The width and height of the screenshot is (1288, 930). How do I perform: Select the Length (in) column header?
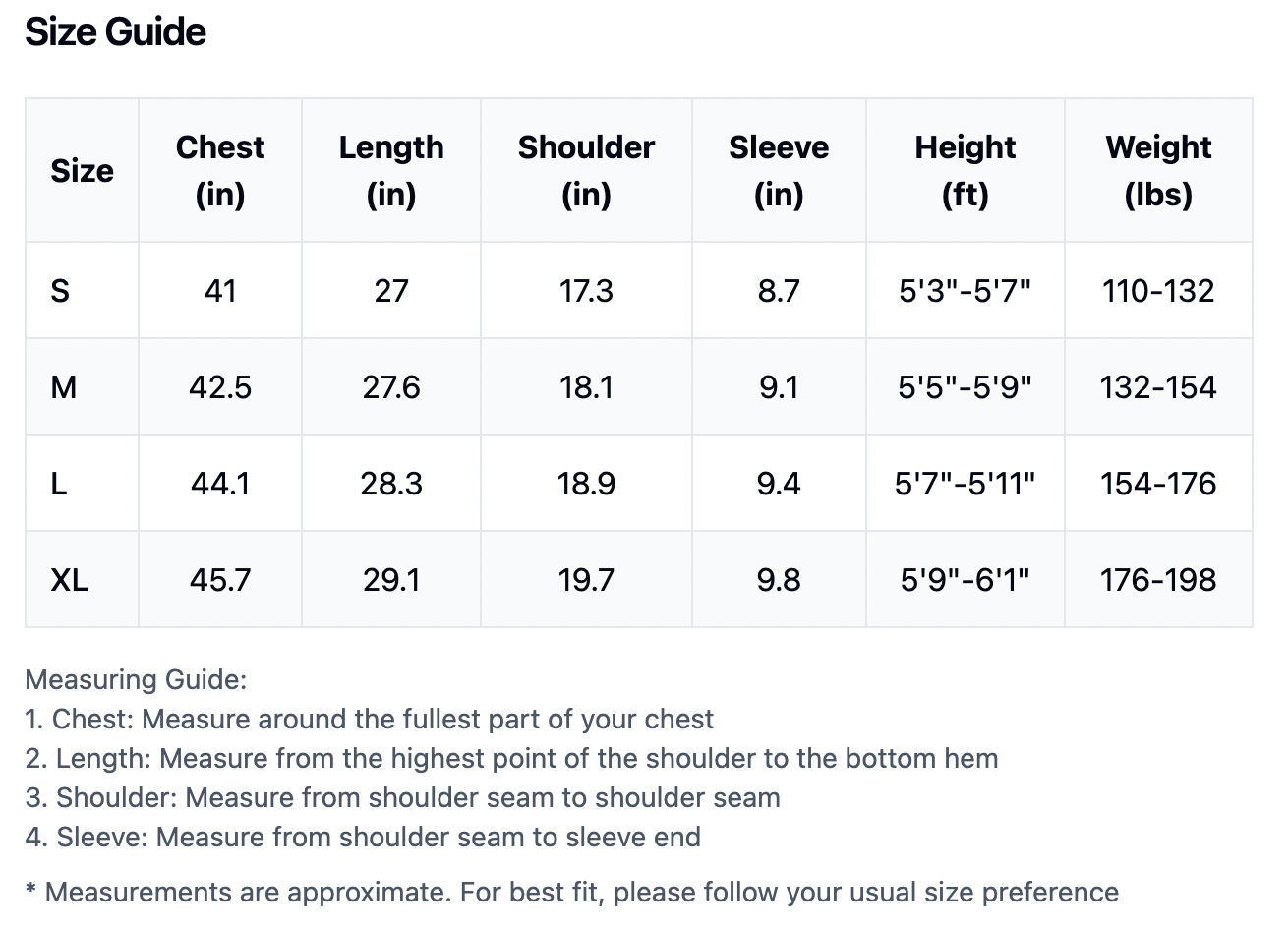click(x=391, y=170)
